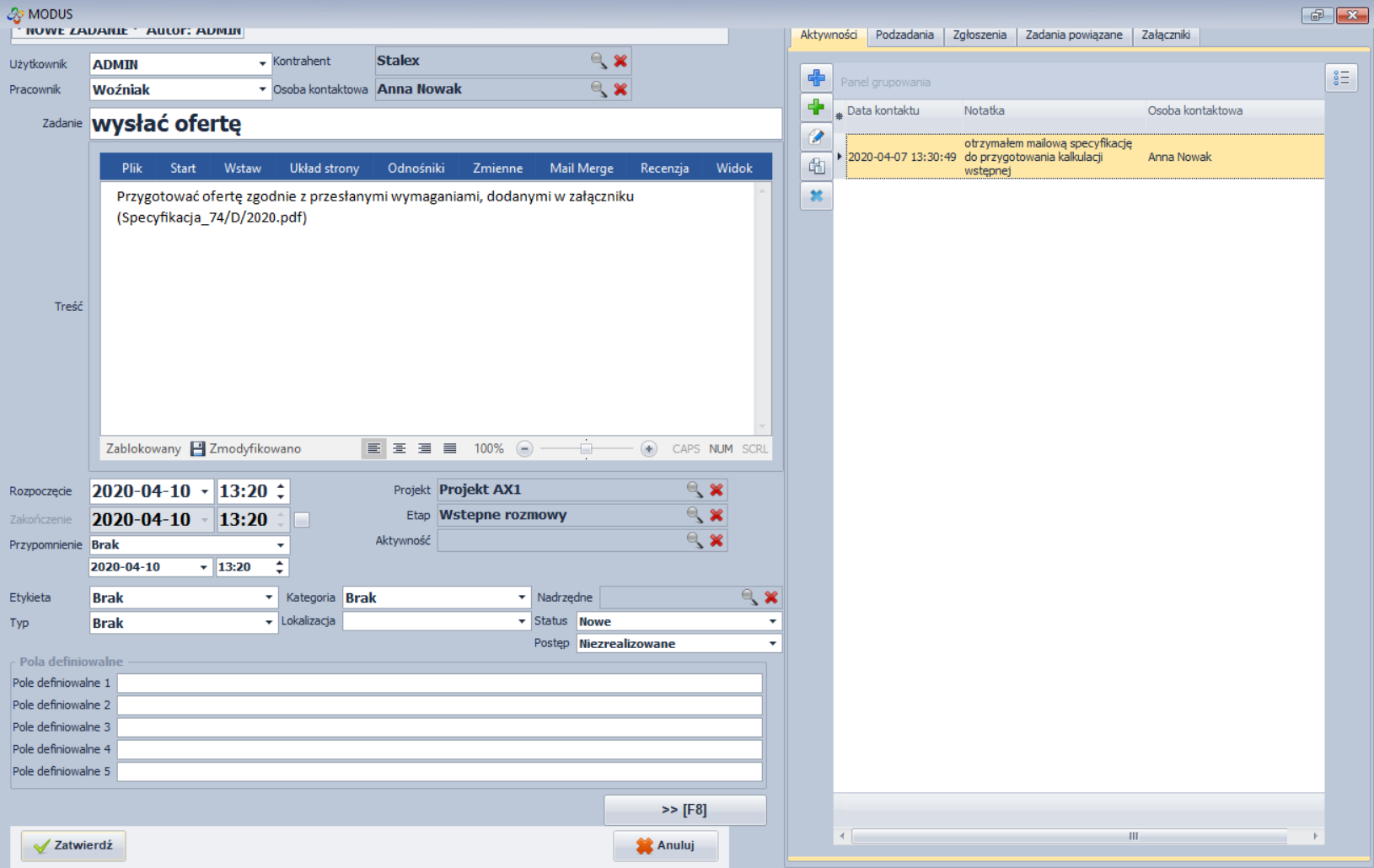1374x868 pixels.
Task: Click the list view icon in activities panel
Action: (1341, 78)
